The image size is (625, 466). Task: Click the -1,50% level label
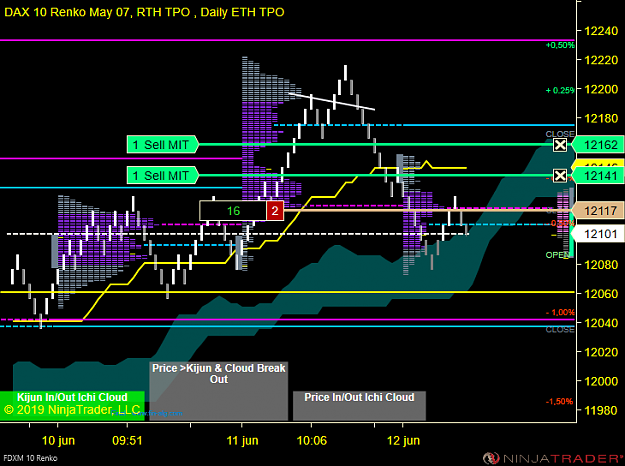click(559, 401)
